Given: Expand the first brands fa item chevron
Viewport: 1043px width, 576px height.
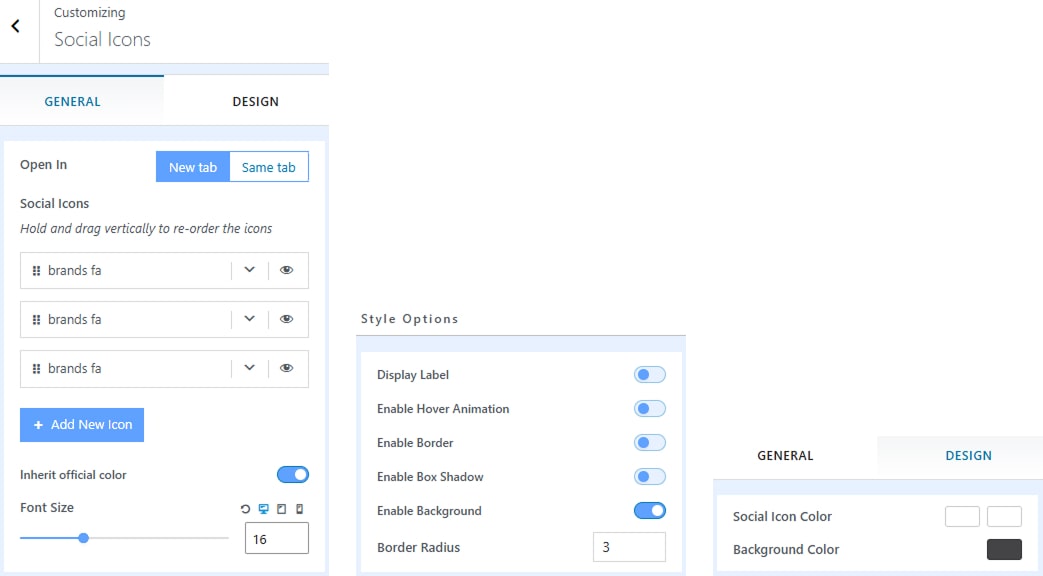Looking at the screenshot, I should click(x=250, y=270).
